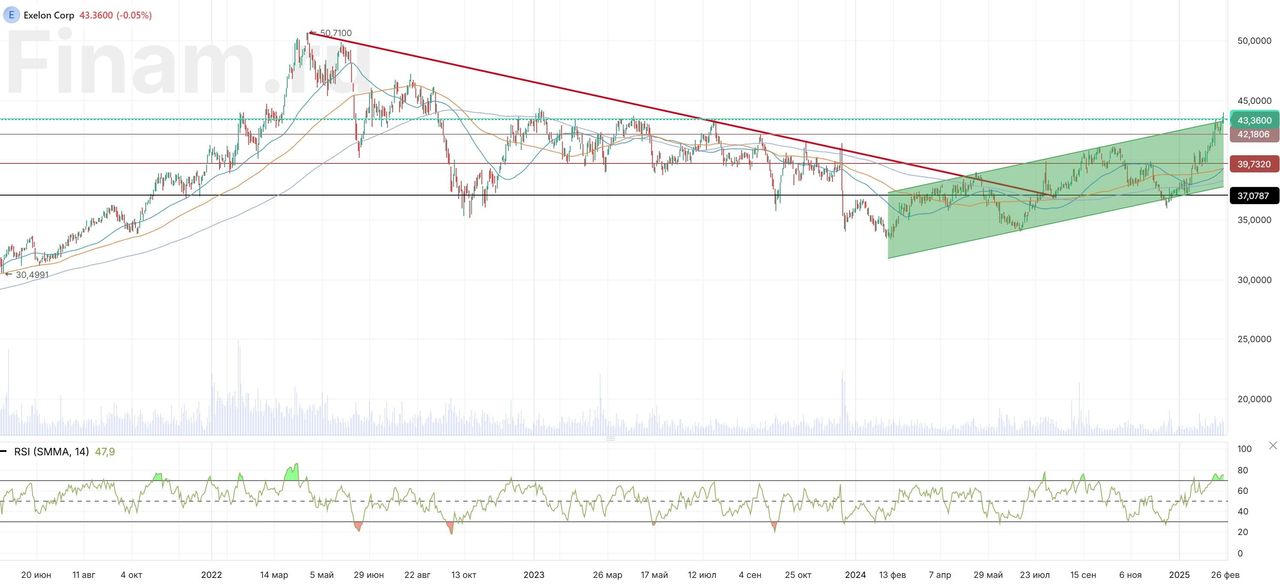Screen dimensions: 1280x584
Task: Click the 2025 label on time axis
Action: click(x=1180, y=575)
